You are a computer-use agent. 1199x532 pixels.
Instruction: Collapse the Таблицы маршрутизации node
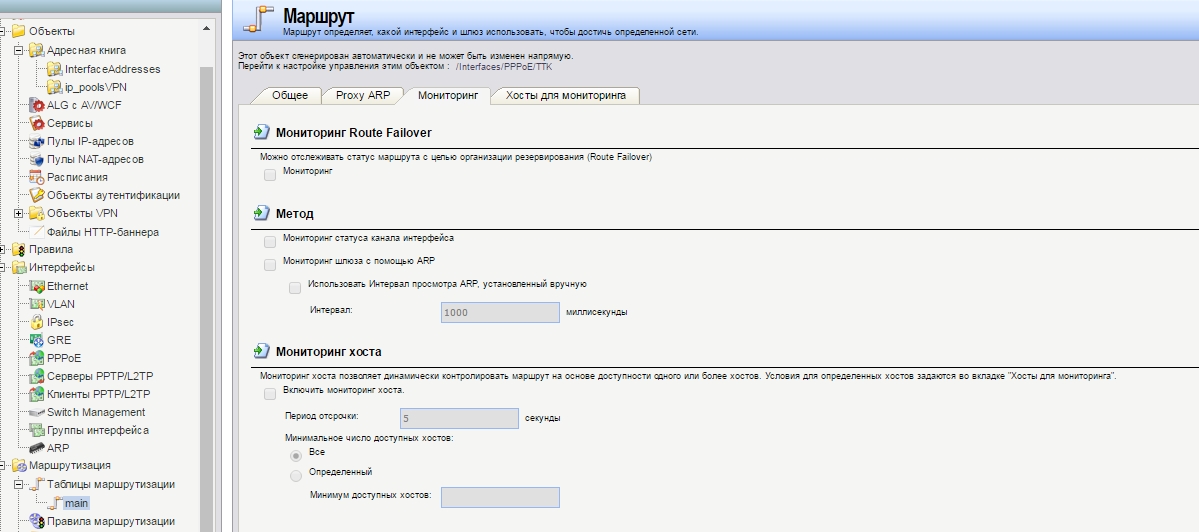click(19, 485)
